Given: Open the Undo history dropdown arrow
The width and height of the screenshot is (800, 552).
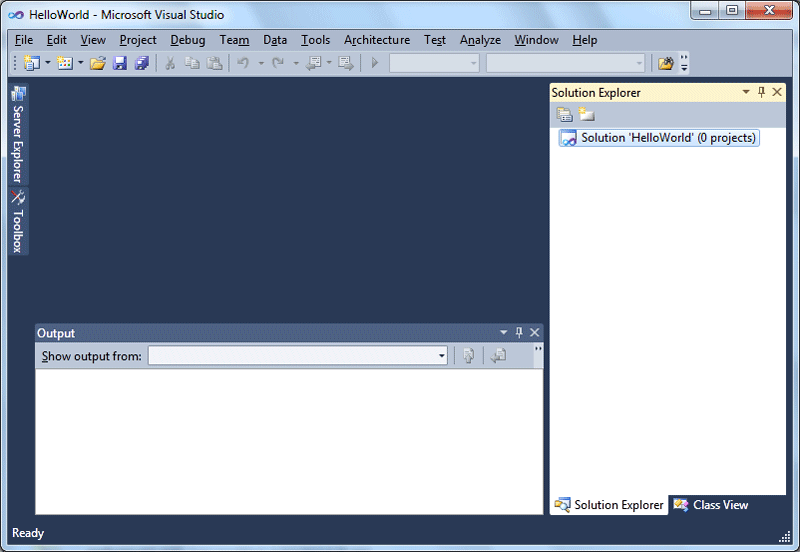Looking at the screenshot, I should [261, 63].
